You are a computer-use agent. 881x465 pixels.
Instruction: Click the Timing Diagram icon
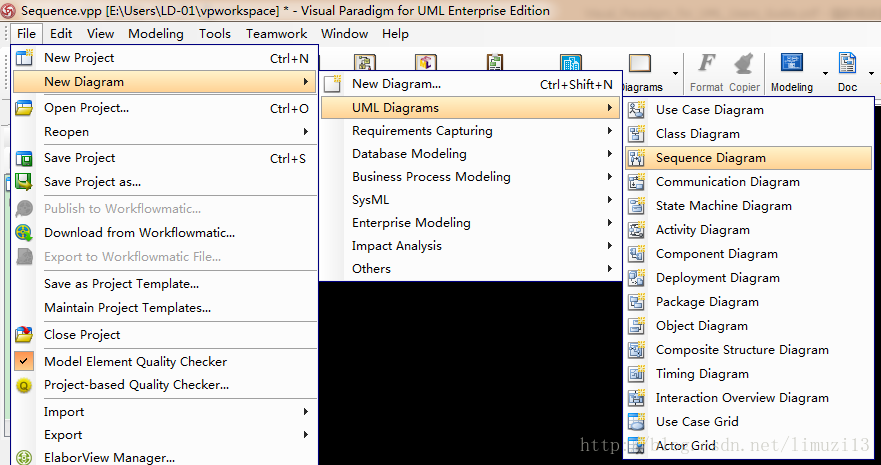click(x=636, y=374)
